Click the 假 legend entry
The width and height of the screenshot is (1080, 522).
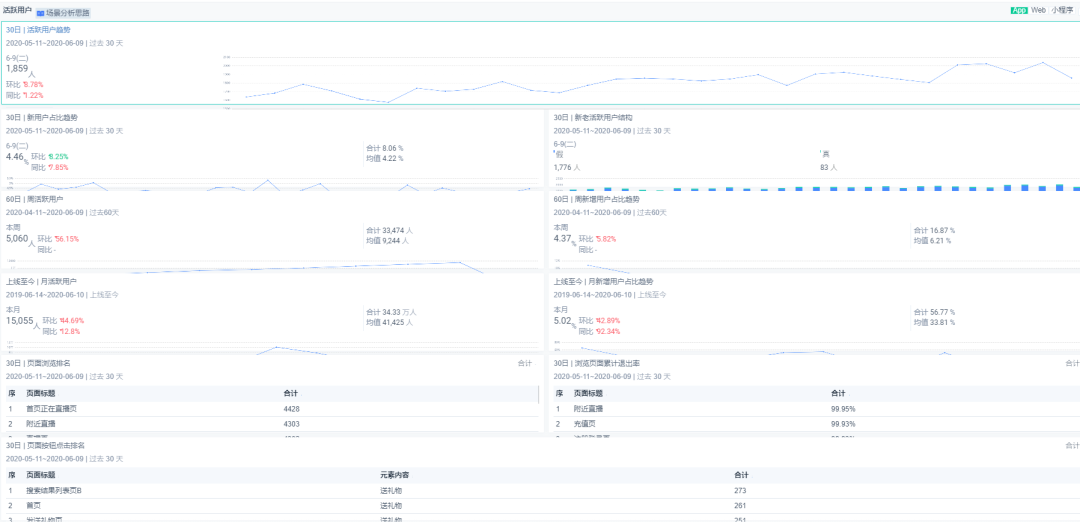click(559, 154)
